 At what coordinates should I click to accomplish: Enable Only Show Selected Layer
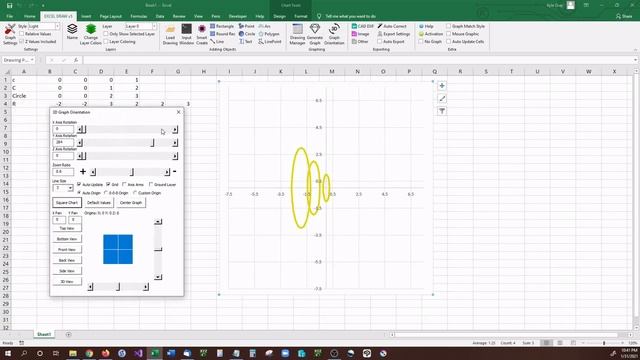pyautogui.click(x=106, y=34)
